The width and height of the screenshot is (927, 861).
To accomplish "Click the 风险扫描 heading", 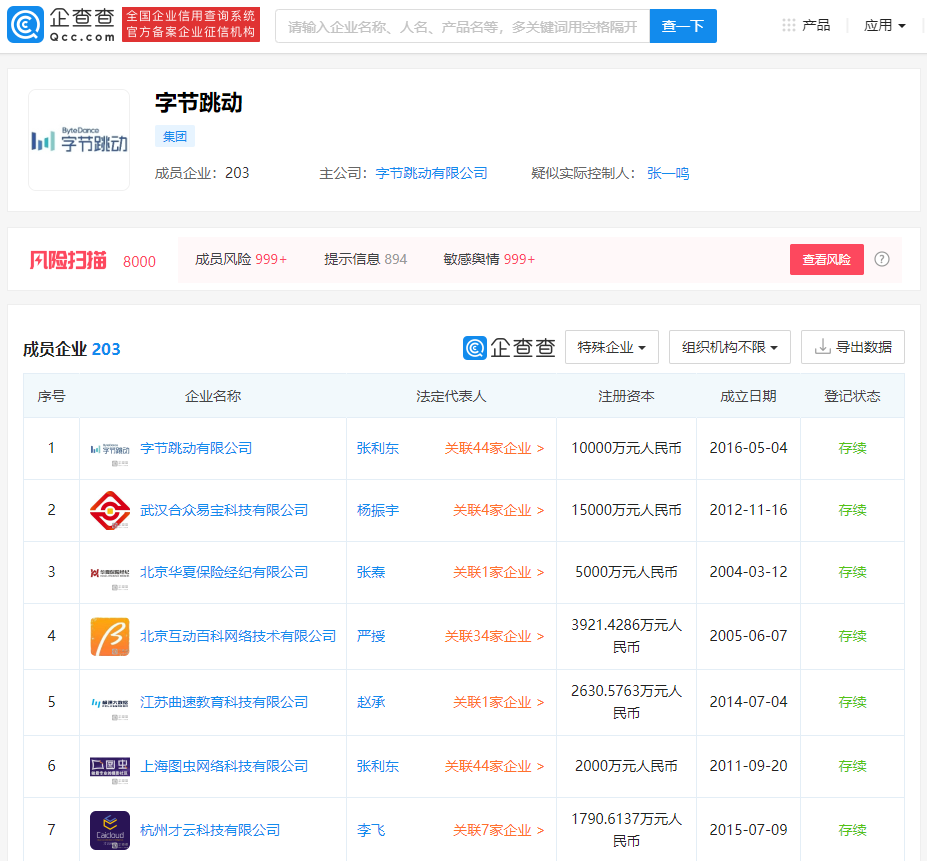I will pos(68,260).
